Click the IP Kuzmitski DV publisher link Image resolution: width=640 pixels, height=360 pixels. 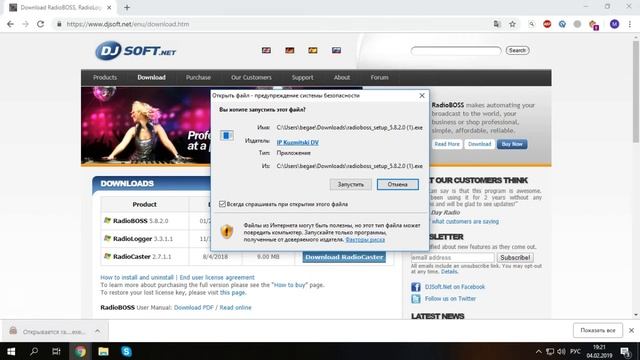298,142
